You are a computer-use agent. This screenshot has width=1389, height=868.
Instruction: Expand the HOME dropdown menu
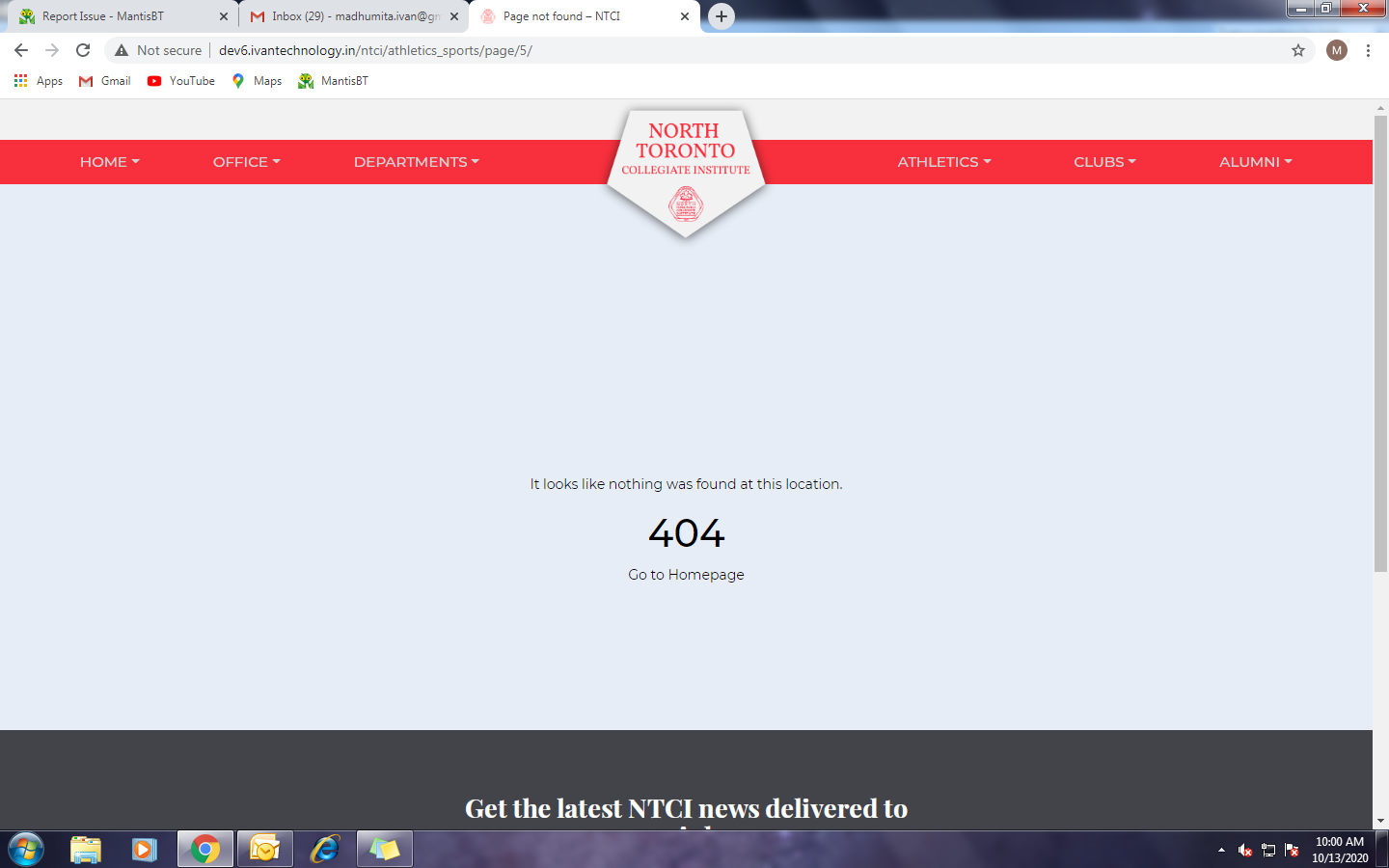109,162
